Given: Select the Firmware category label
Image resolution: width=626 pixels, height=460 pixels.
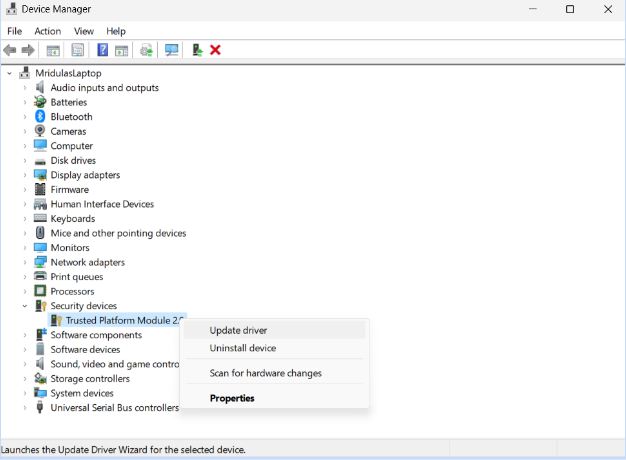Looking at the screenshot, I should coord(69,189).
